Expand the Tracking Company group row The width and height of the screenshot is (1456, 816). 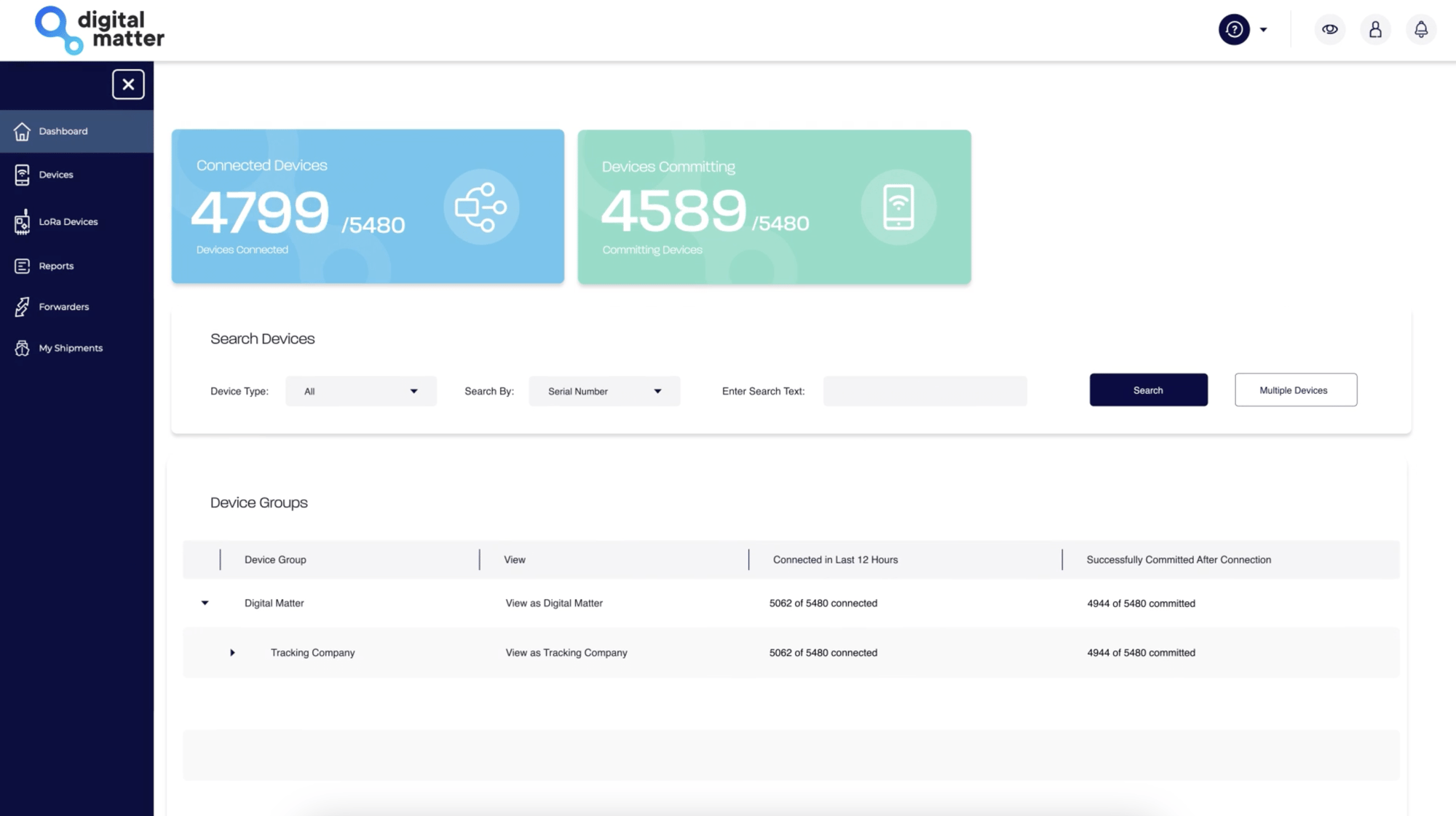(232, 653)
